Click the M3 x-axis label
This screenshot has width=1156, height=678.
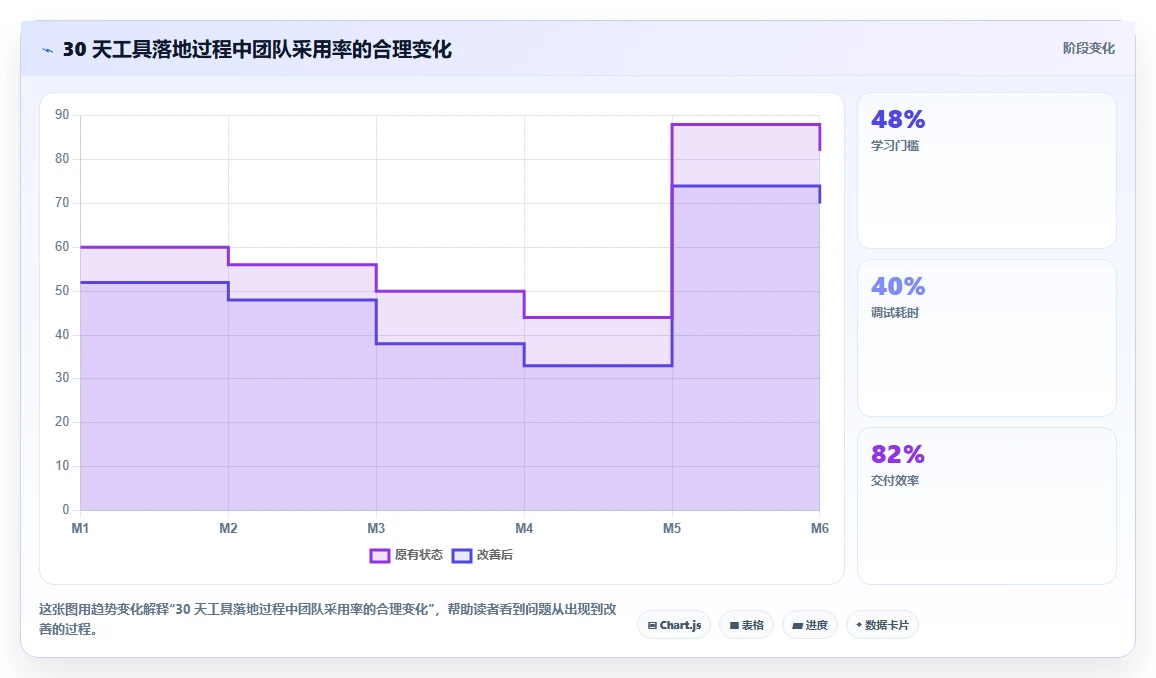[376, 528]
